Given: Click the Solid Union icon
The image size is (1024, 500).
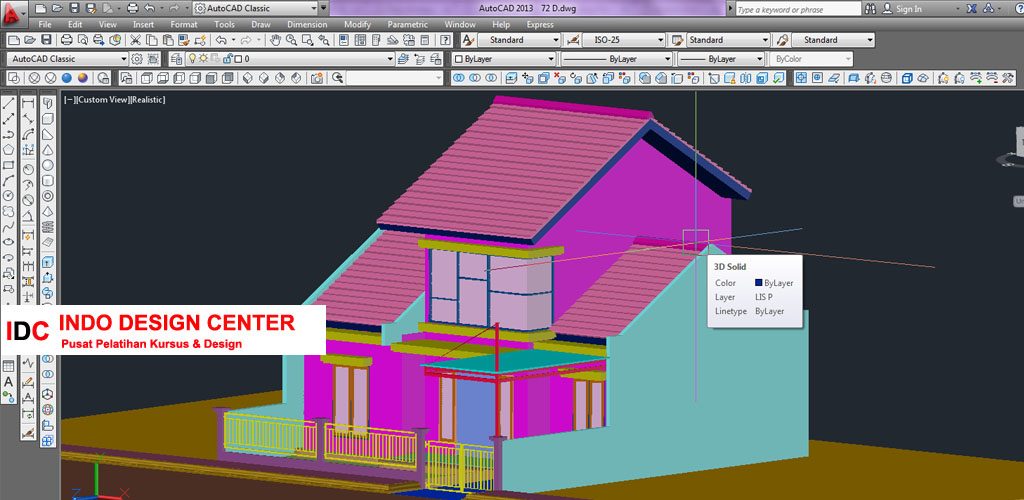Looking at the screenshot, I should (458, 78).
